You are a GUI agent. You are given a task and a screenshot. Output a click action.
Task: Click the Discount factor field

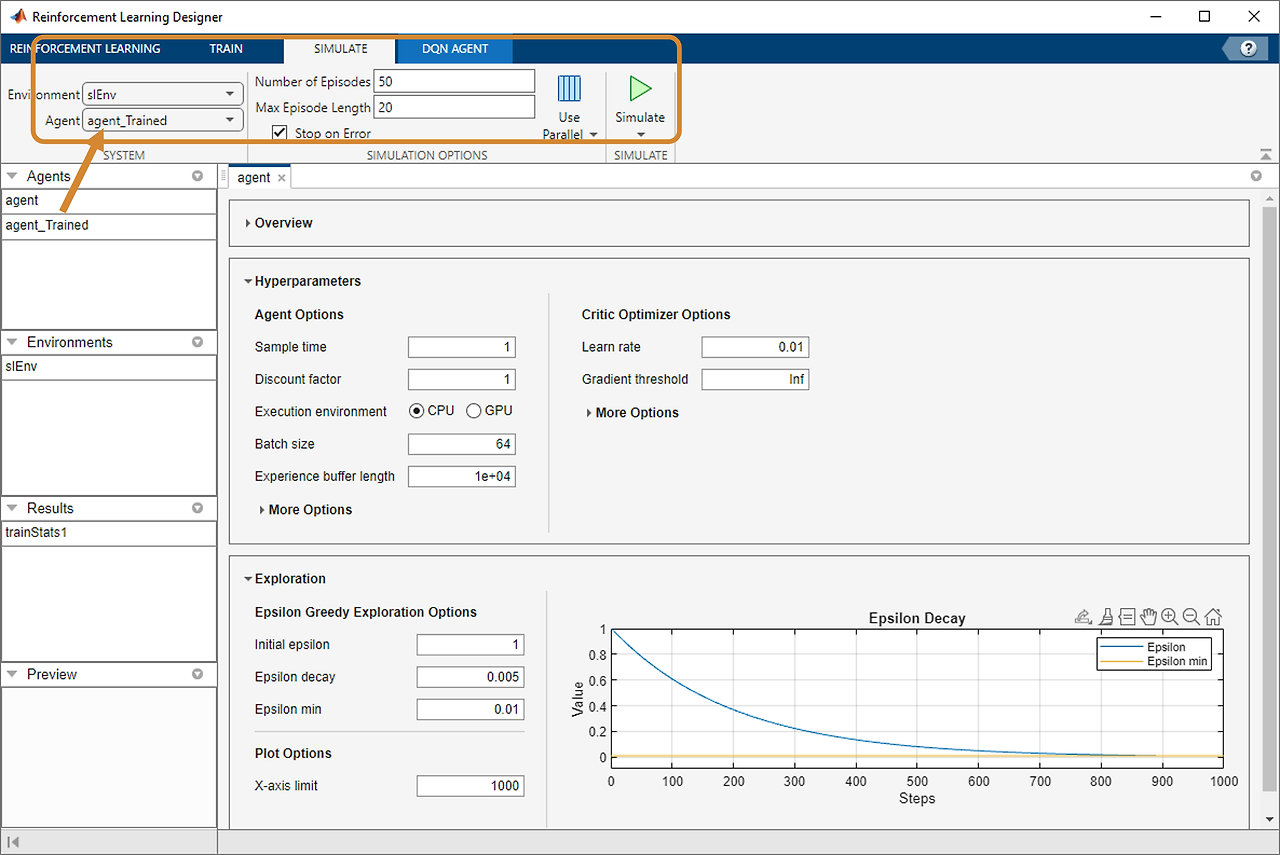(462, 379)
